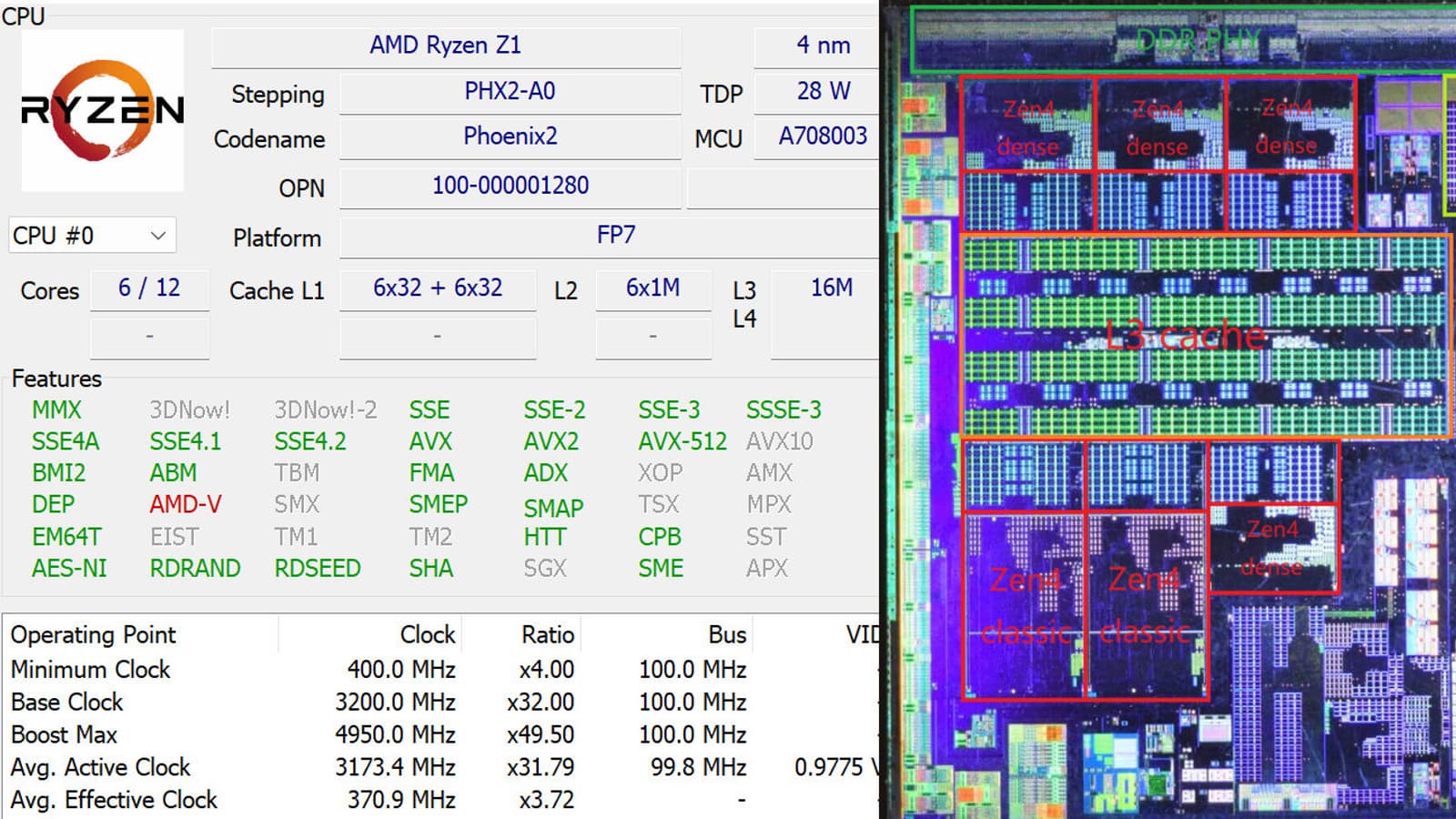Select the x3.72 effective ratio value
The width and height of the screenshot is (1456, 819).
coord(547,800)
